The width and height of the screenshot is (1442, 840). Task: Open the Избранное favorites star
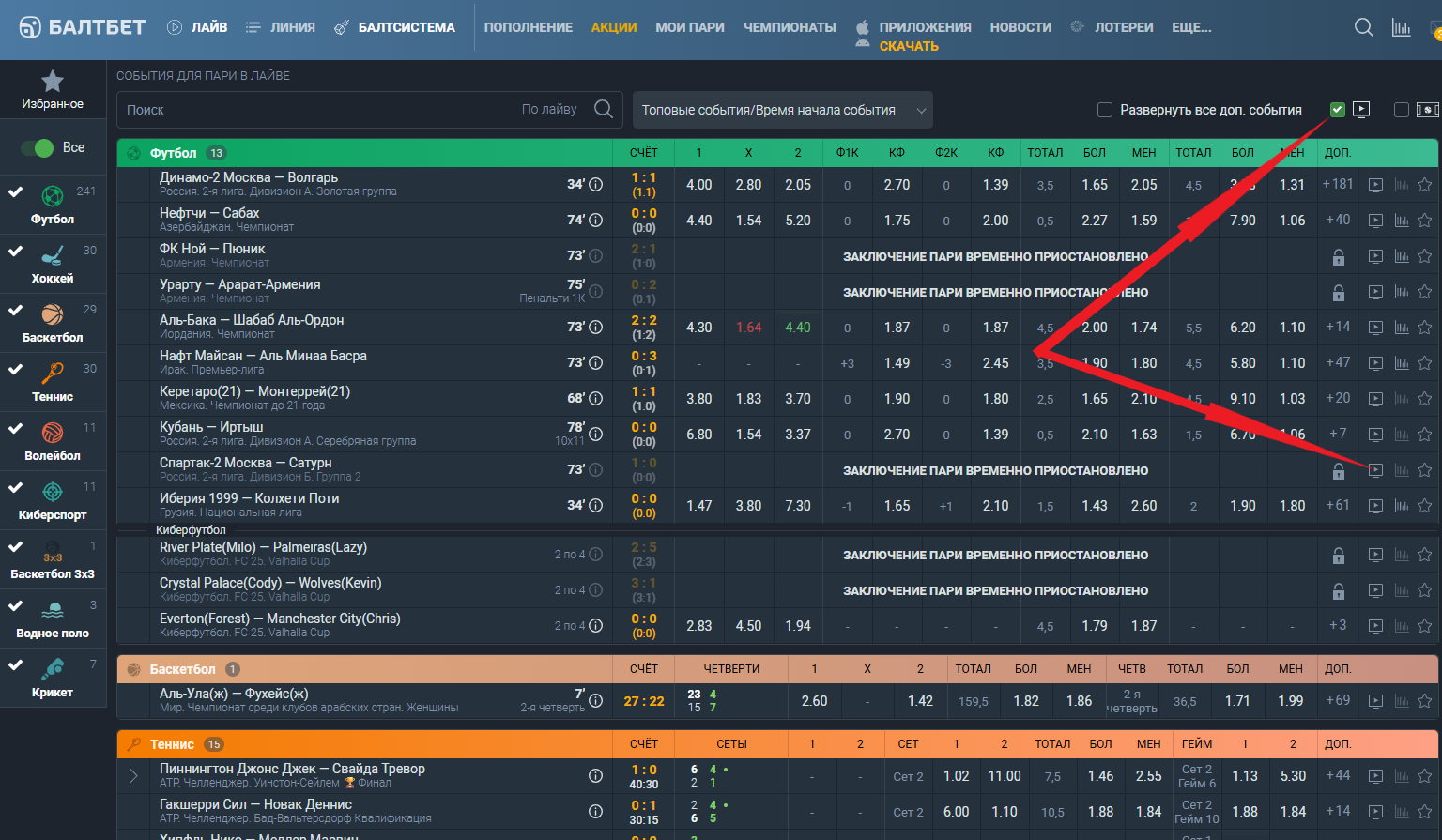click(53, 81)
